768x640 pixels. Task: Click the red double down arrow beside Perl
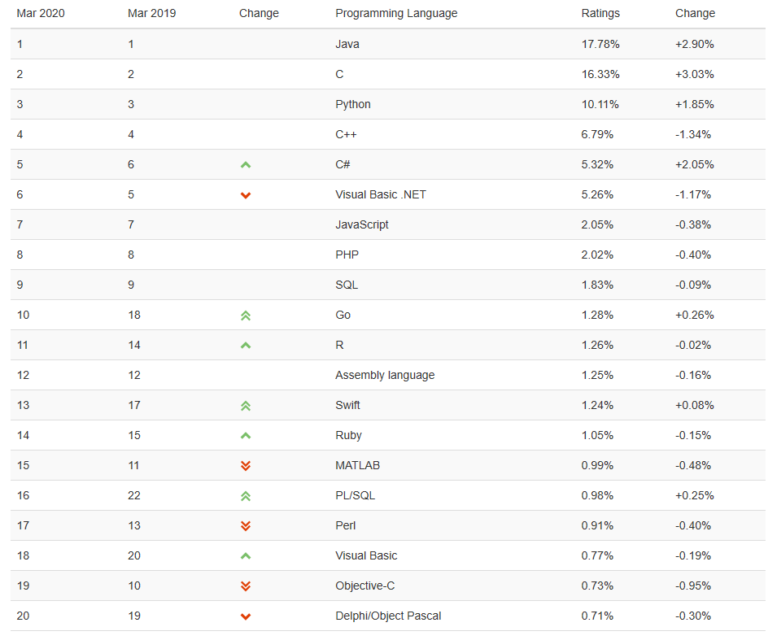[245, 525]
